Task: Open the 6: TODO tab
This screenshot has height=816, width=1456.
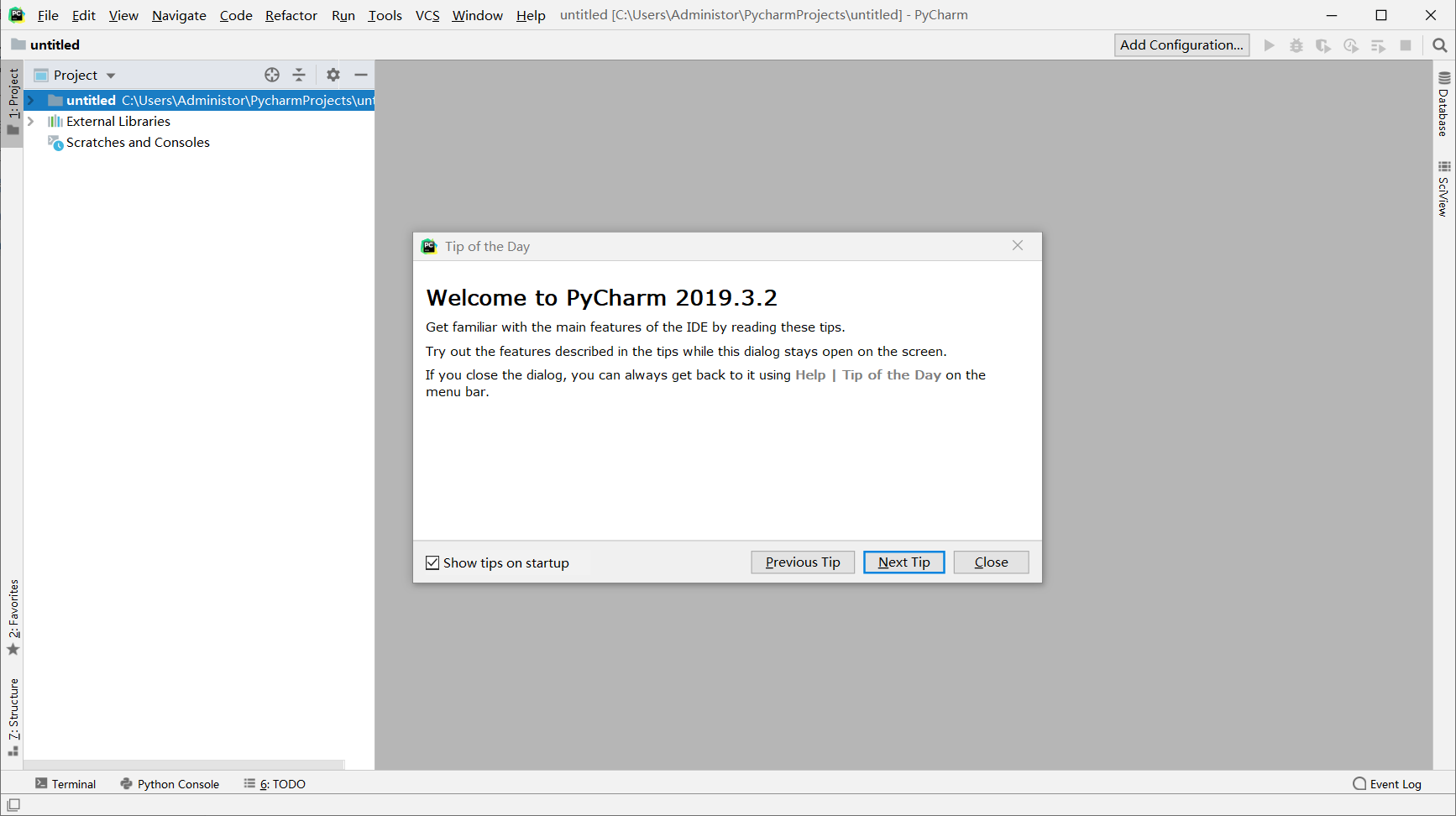Action: pos(275,784)
